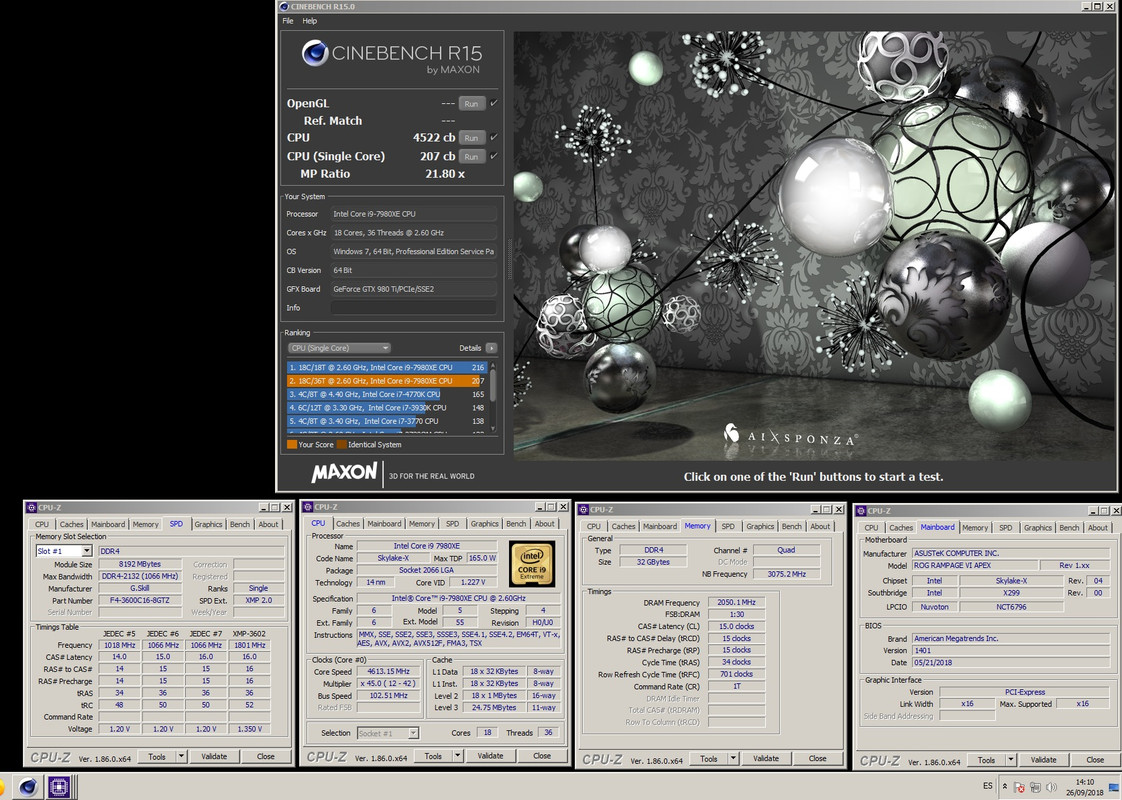Switch to CPU tab in Mainboard window

(871, 528)
